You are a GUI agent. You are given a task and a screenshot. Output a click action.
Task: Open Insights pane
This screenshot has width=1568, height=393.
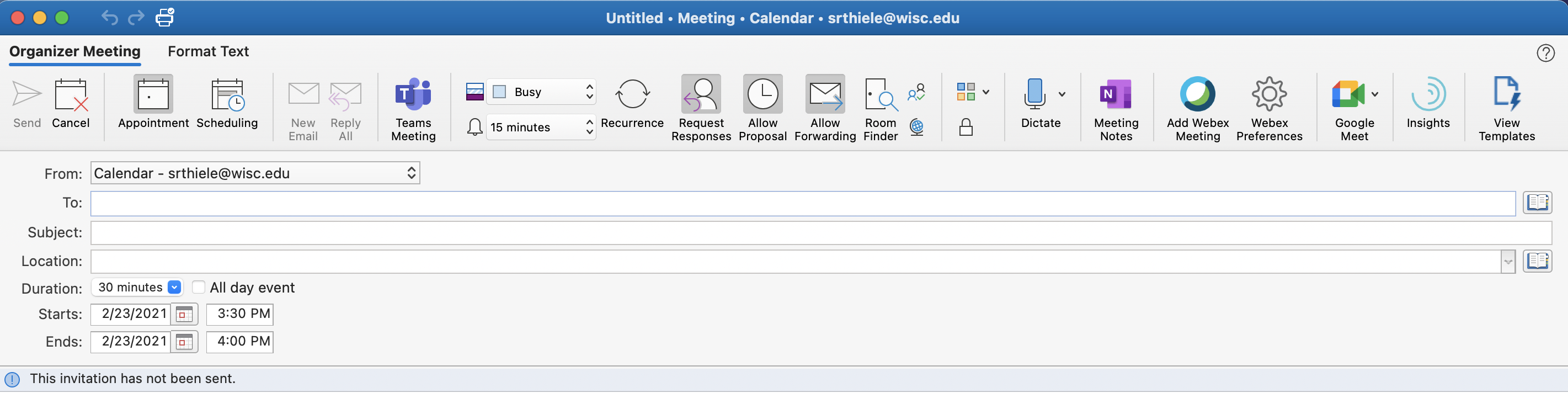(x=1428, y=94)
